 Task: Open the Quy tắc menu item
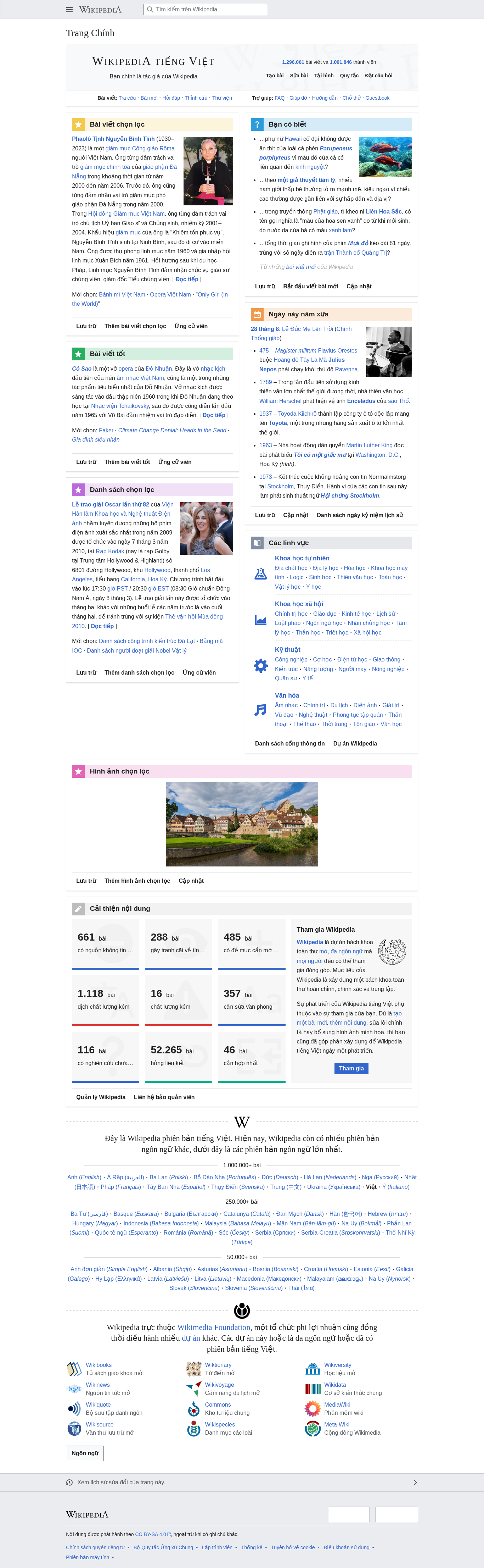(349, 76)
